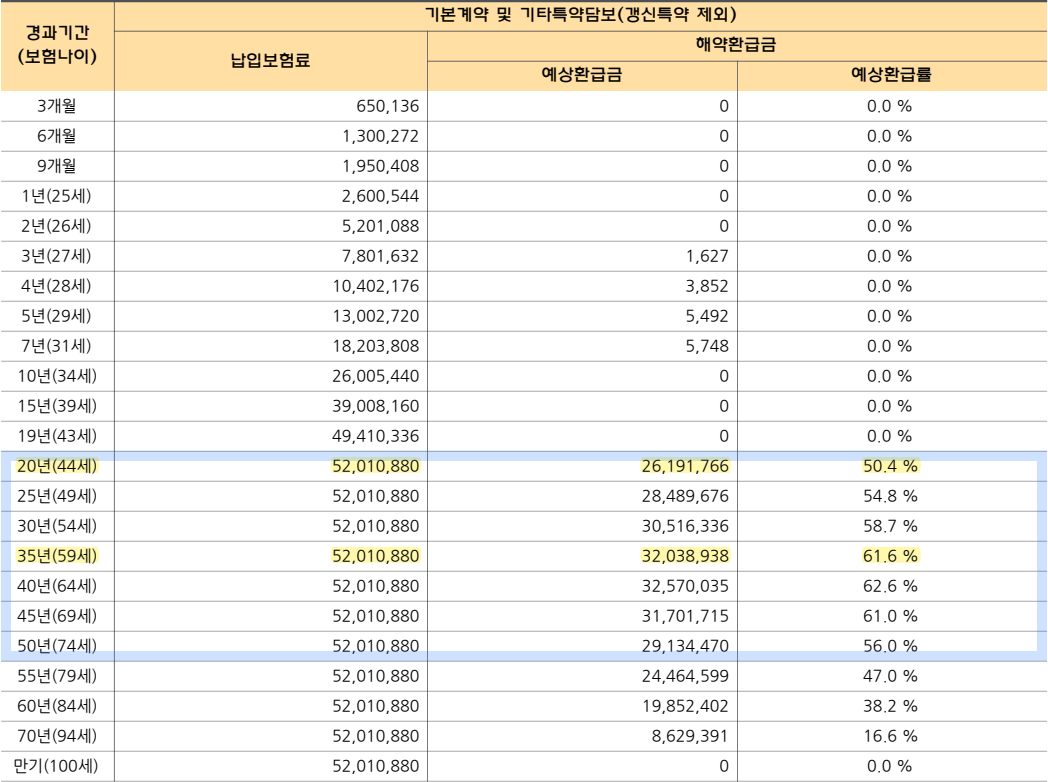
Task: Select the 40년(64세) row label
Action: [x=57, y=587]
